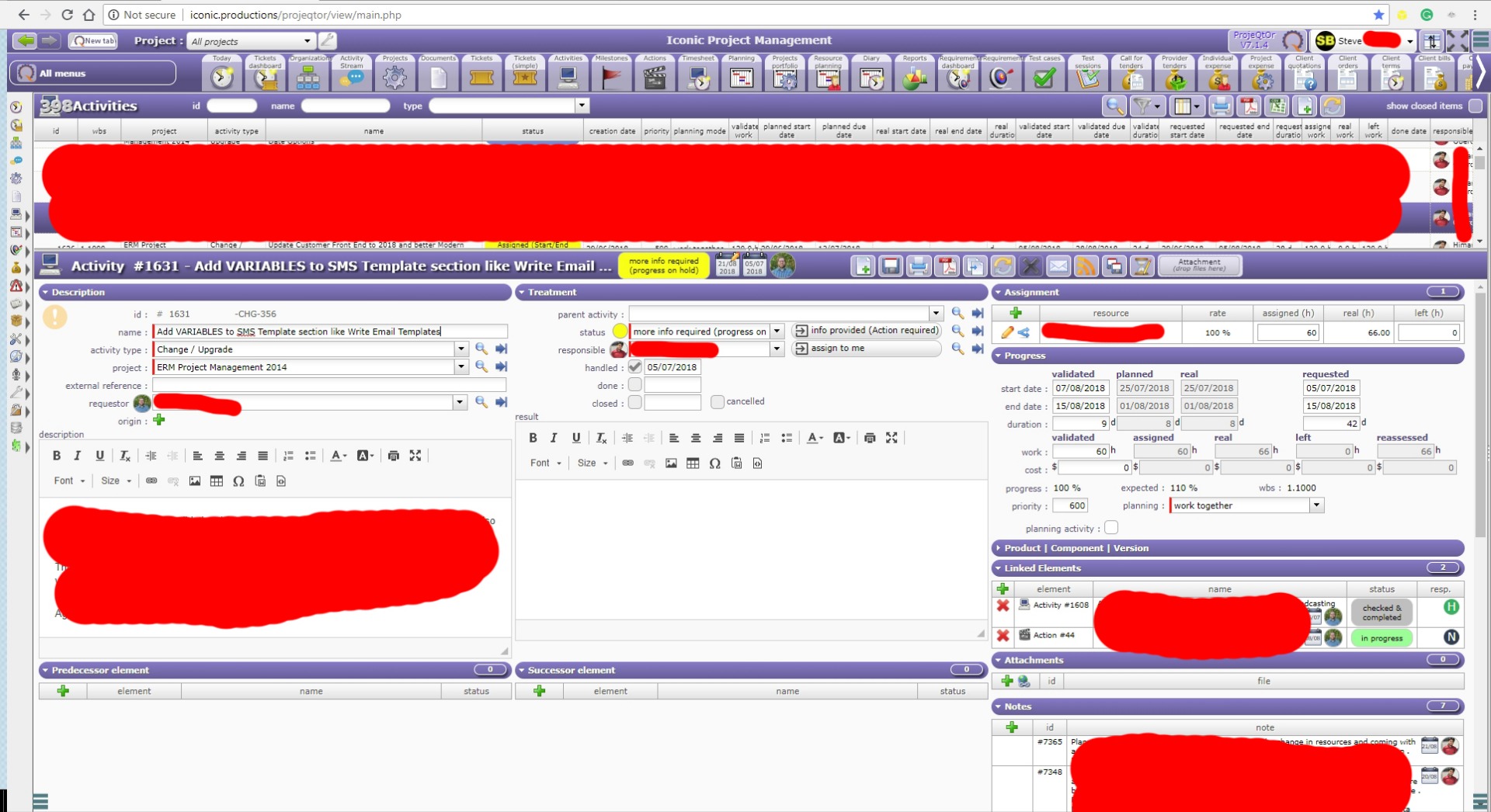
Task: Delete the activity using the X icon
Action: [x=1030, y=266]
